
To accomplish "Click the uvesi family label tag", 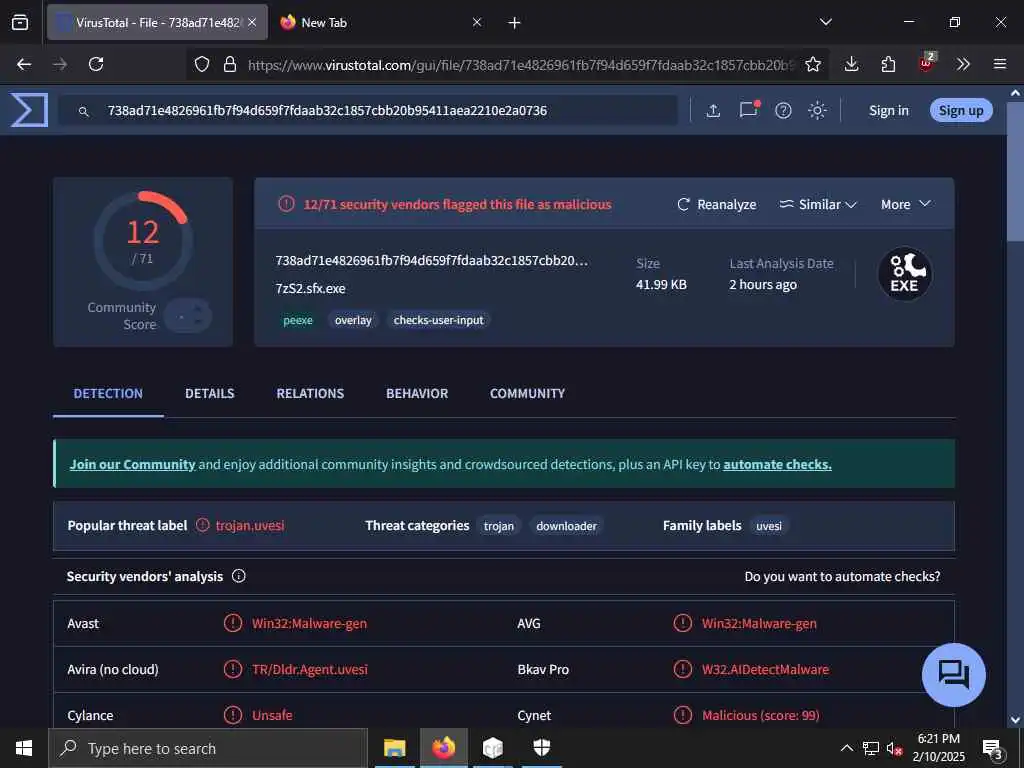I will tap(769, 526).
